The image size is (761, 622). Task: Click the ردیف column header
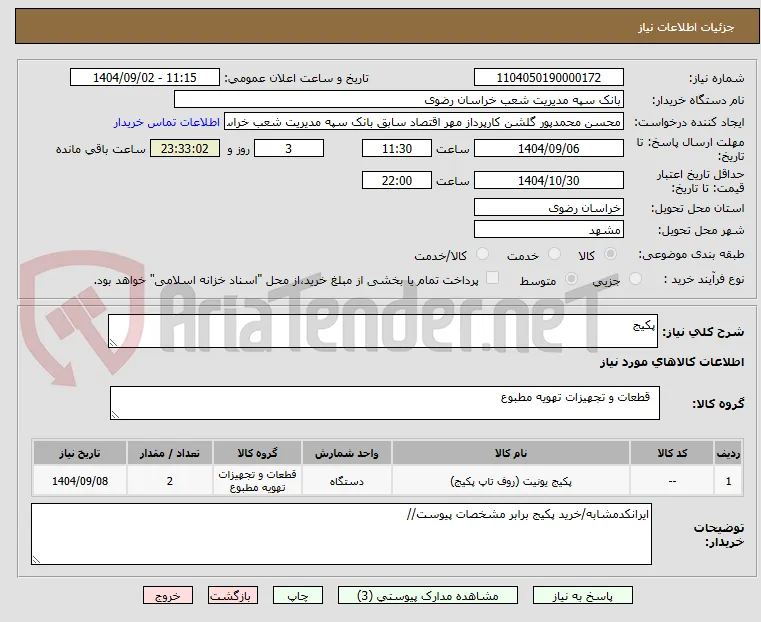[728, 453]
